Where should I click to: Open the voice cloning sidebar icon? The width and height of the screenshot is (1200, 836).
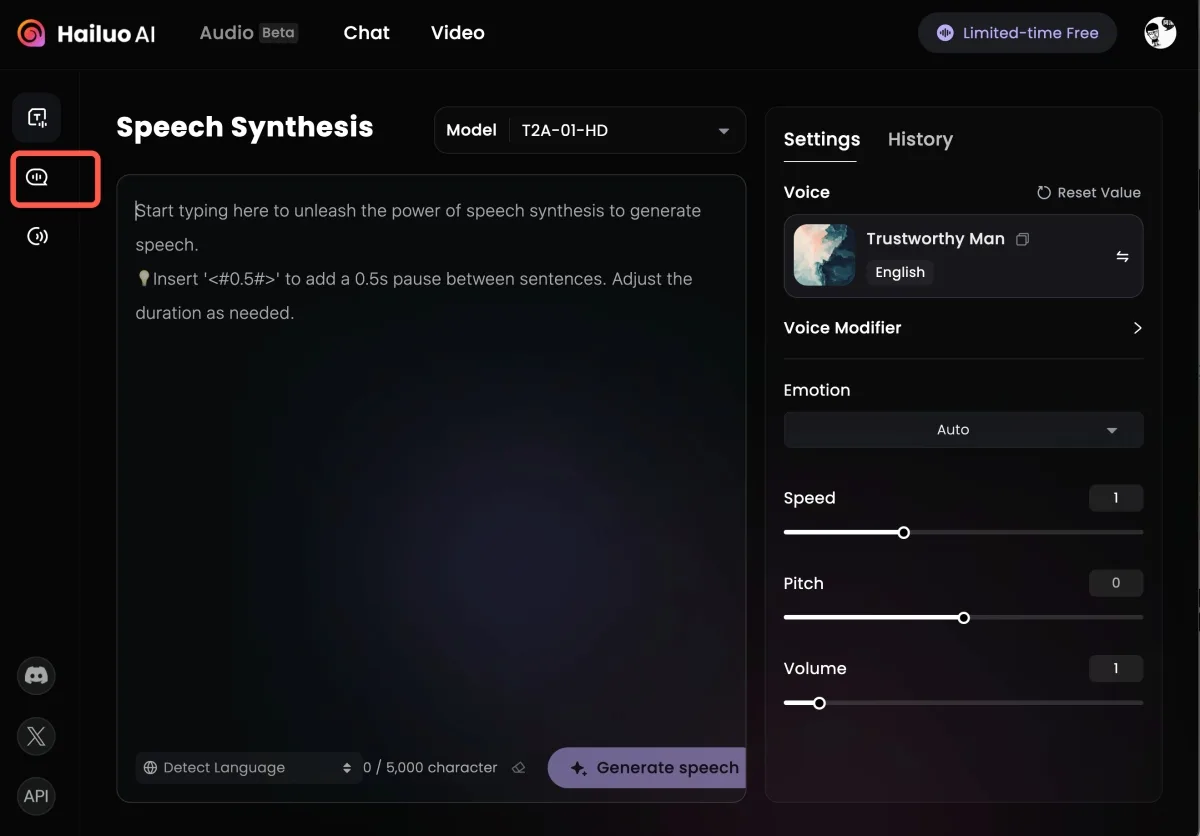[x=37, y=236]
